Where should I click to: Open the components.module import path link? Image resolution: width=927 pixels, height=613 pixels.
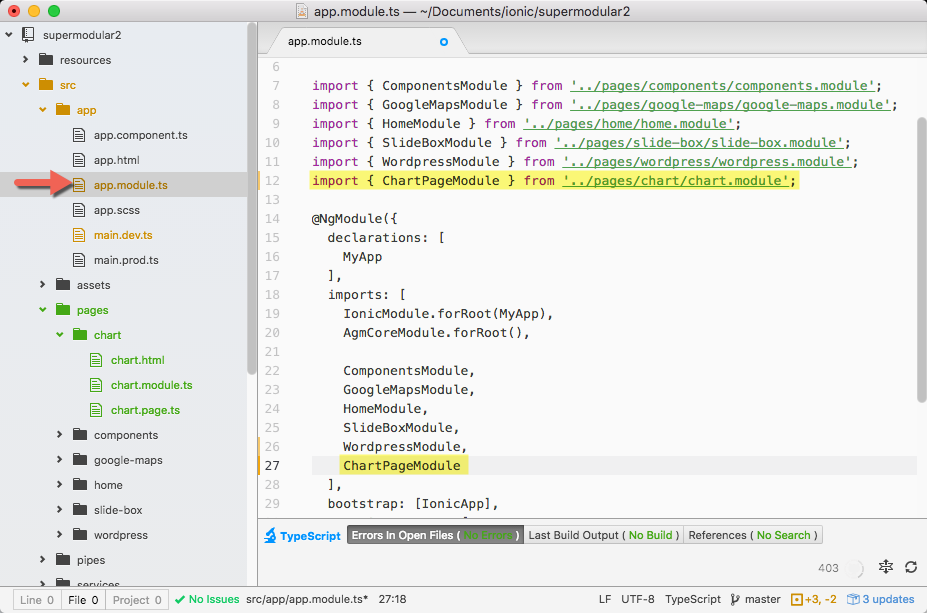point(722,86)
